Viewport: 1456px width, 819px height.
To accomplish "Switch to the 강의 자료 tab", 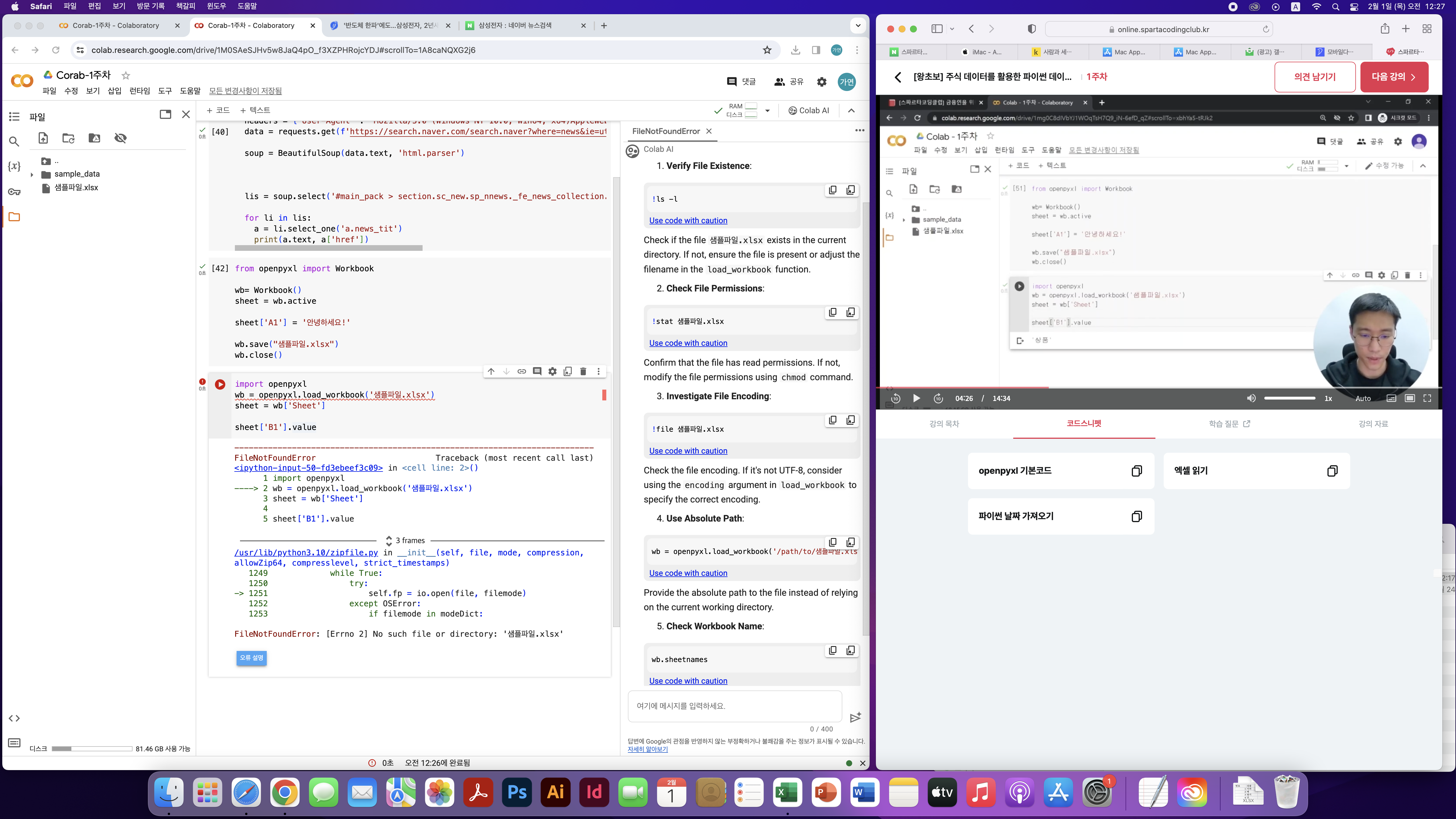I will click(1373, 424).
